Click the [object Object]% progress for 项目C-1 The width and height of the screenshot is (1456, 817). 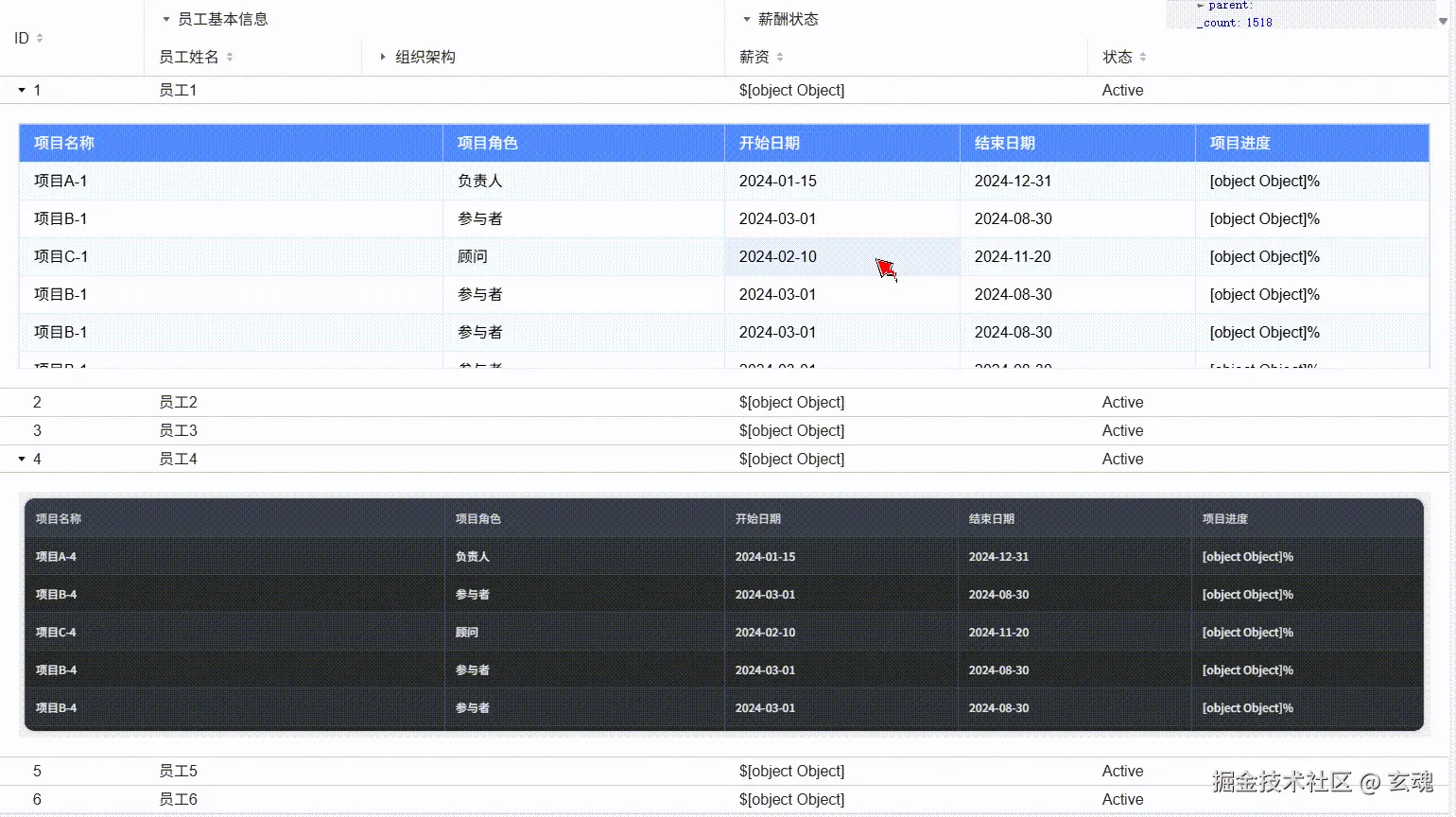(x=1264, y=256)
